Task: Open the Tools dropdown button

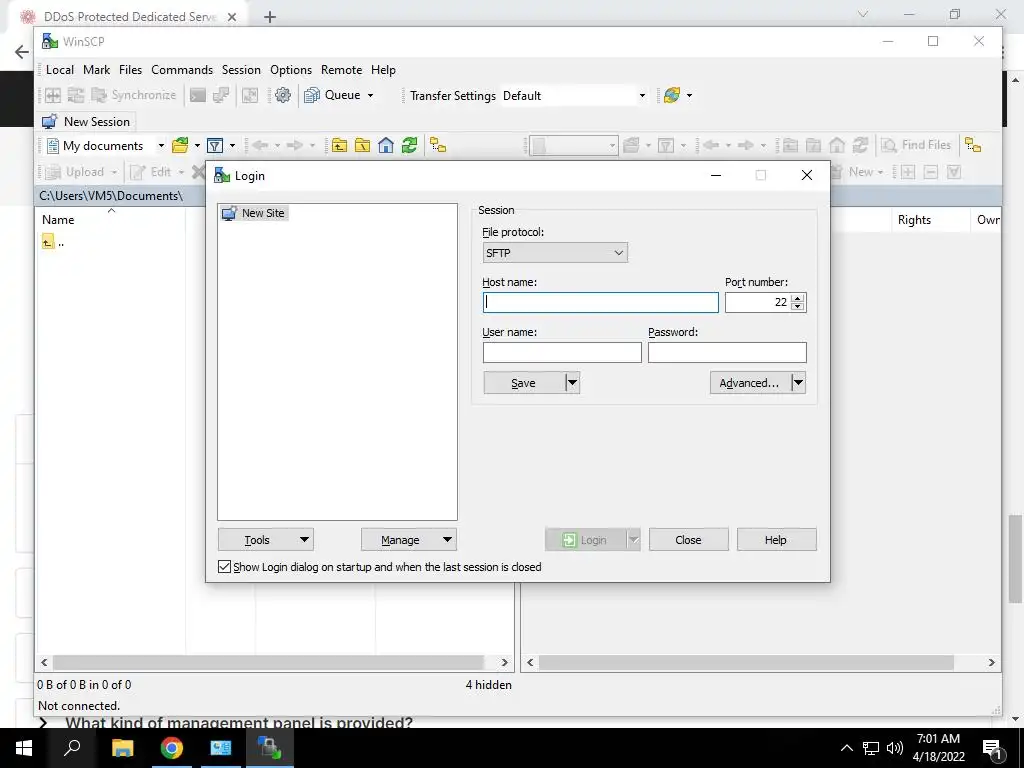Action: point(266,540)
